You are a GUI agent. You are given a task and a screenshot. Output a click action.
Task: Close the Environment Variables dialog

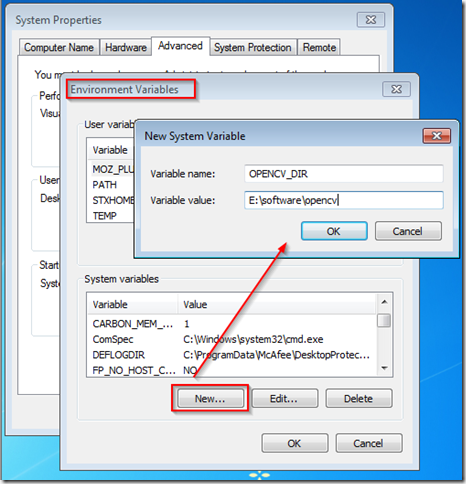point(396,89)
